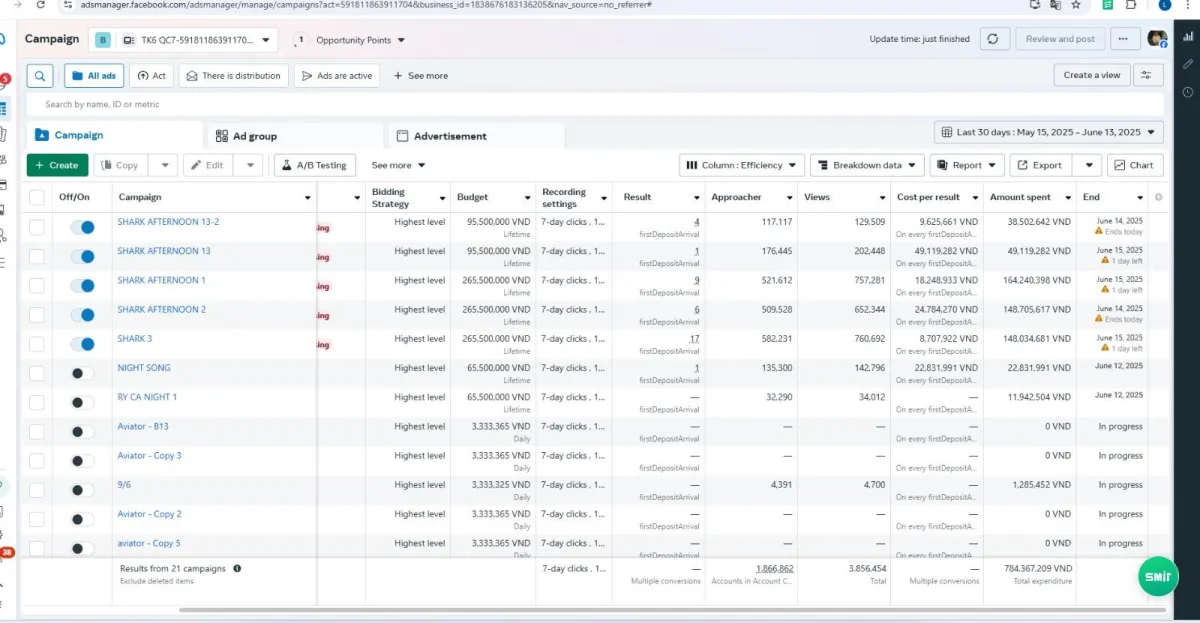Open the SHARK AFTERNOON 13-2 campaign link

(168, 222)
